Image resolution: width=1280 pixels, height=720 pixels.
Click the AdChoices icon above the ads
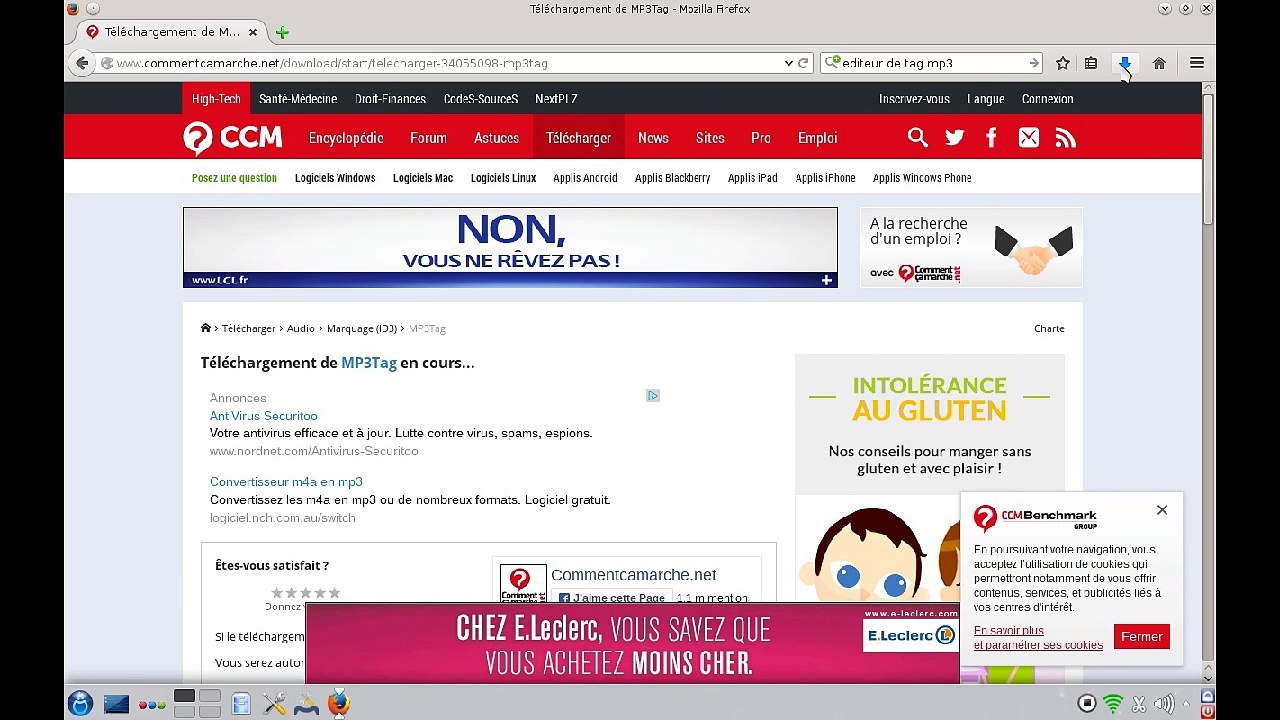point(652,396)
